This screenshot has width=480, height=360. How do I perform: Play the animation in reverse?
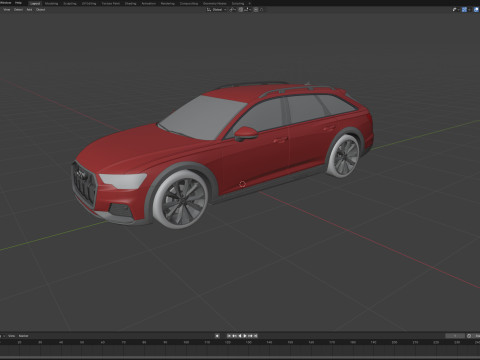240,336
